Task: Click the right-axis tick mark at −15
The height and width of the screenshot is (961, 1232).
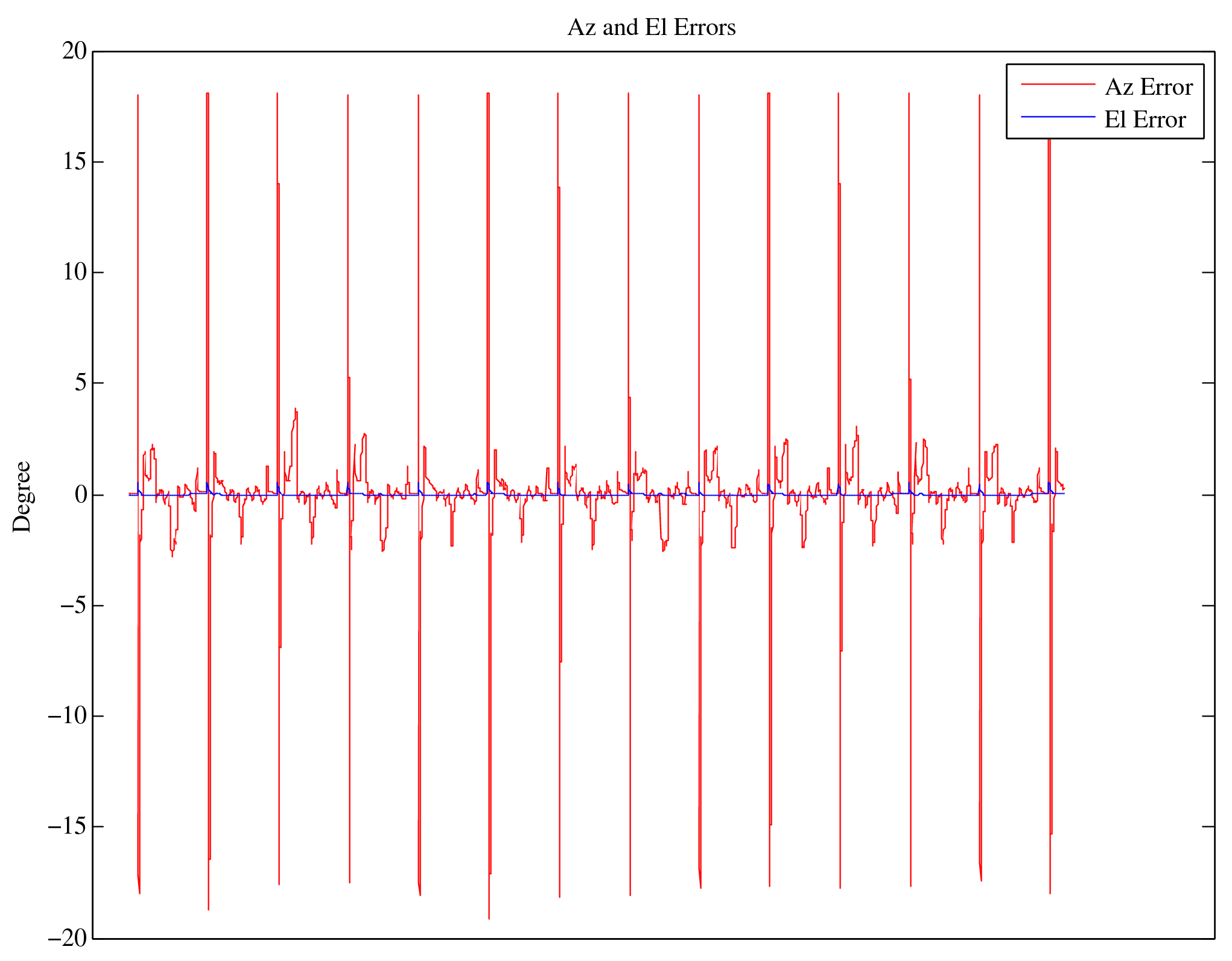Action: coord(1208,826)
